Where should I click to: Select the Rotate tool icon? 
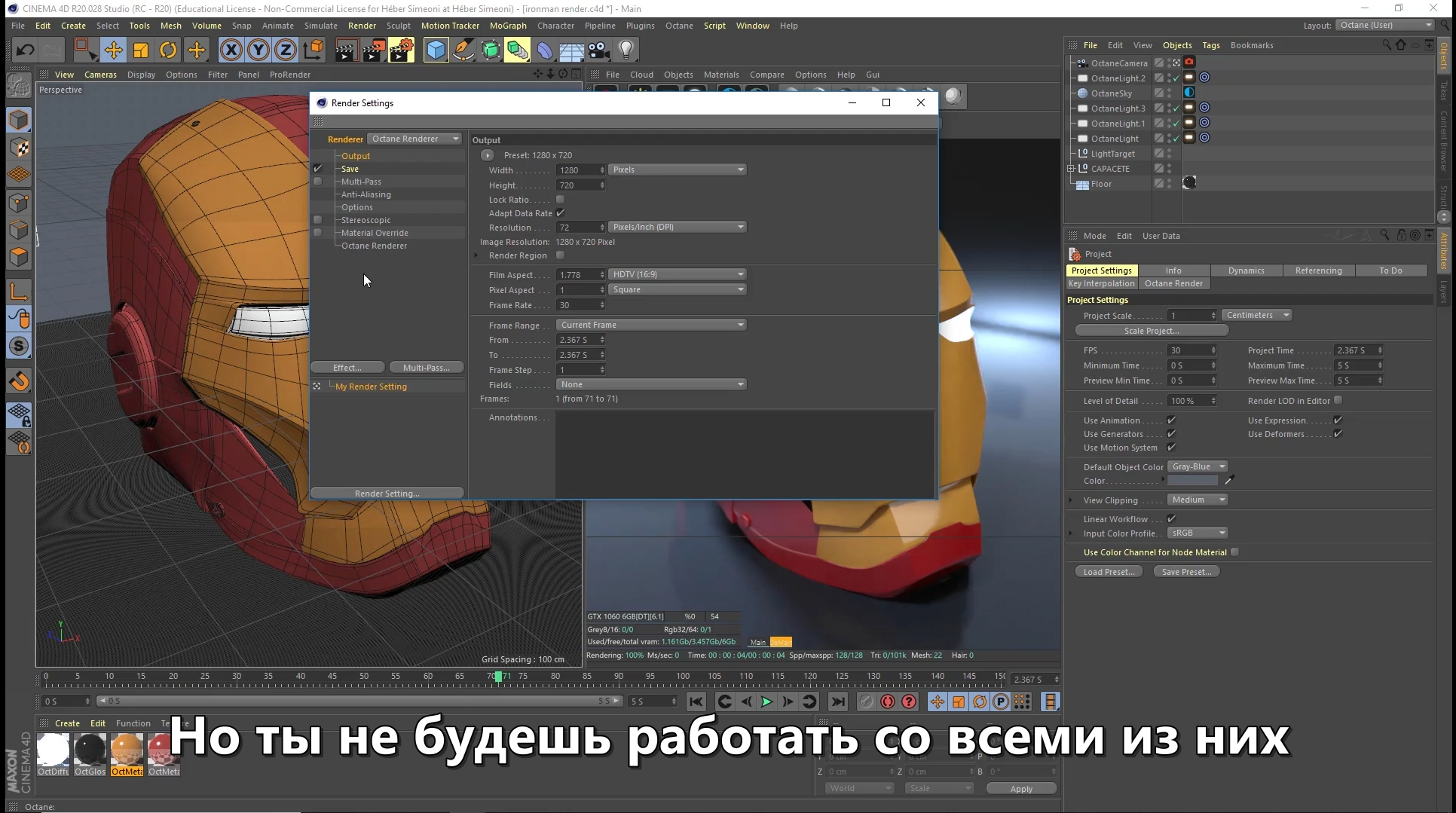click(x=168, y=50)
